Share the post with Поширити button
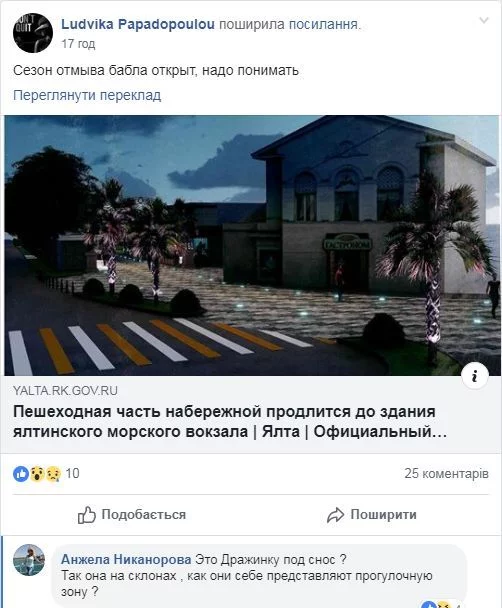 click(x=372, y=515)
